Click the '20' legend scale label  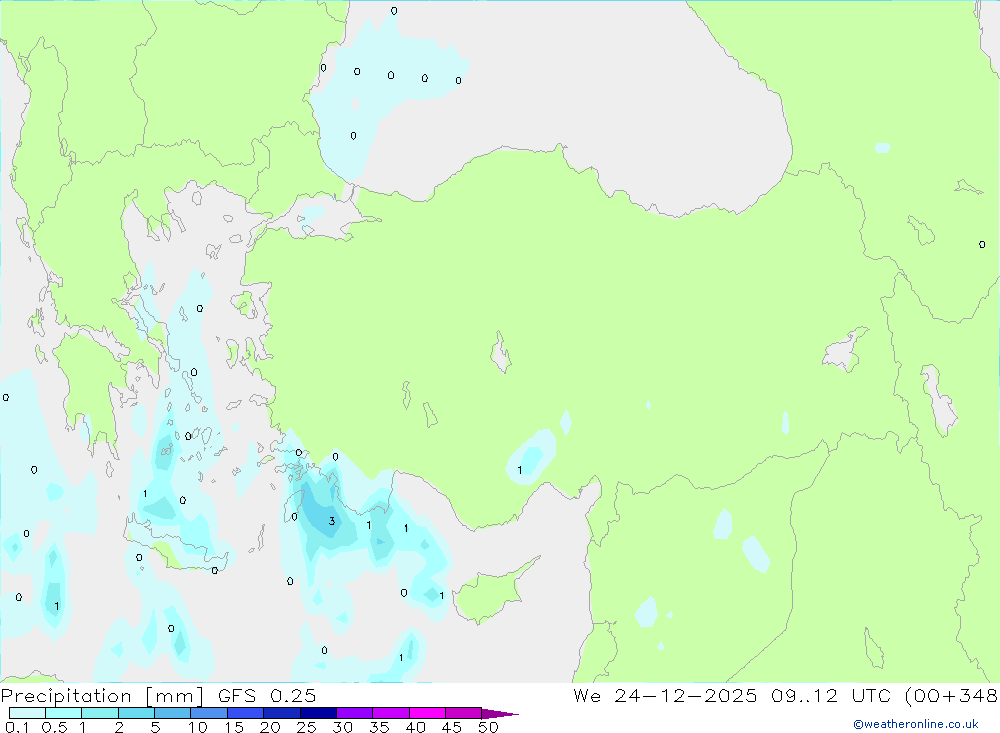pyautogui.click(x=270, y=727)
